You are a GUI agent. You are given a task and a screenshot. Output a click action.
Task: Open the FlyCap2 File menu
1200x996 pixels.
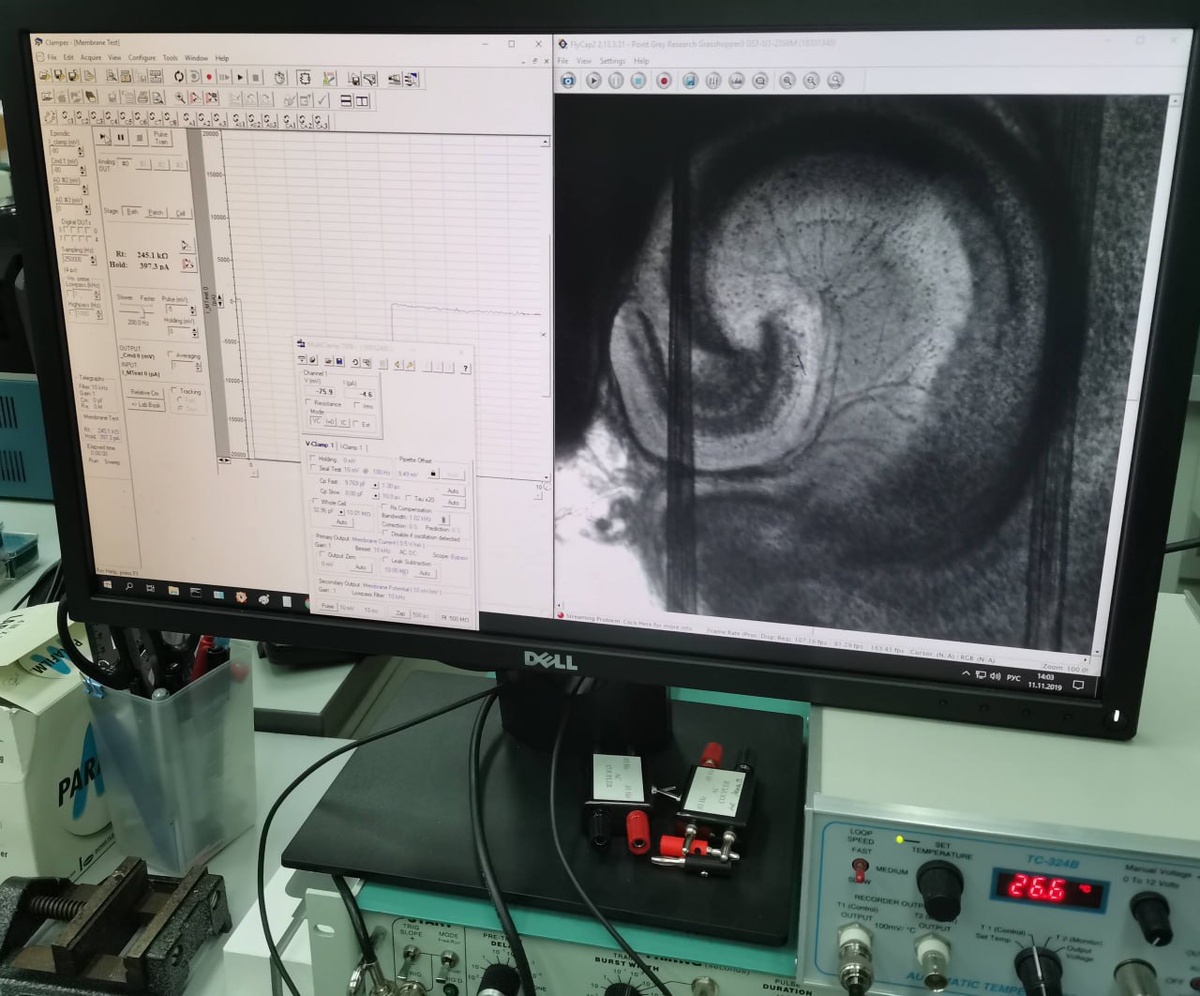(563, 61)
